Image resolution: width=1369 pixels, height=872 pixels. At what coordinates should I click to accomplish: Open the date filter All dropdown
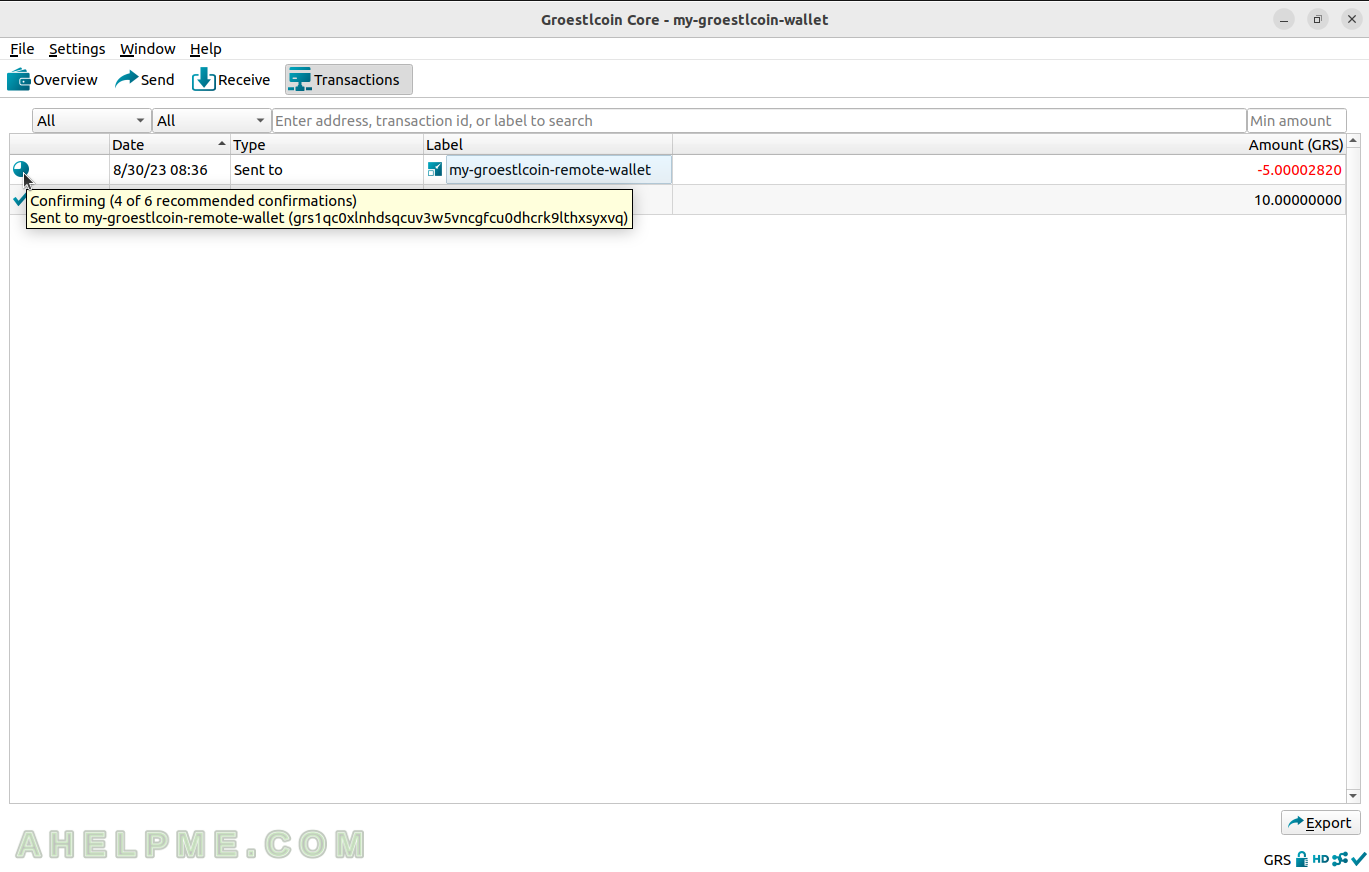pyautogui.click(x=91, y=121)
